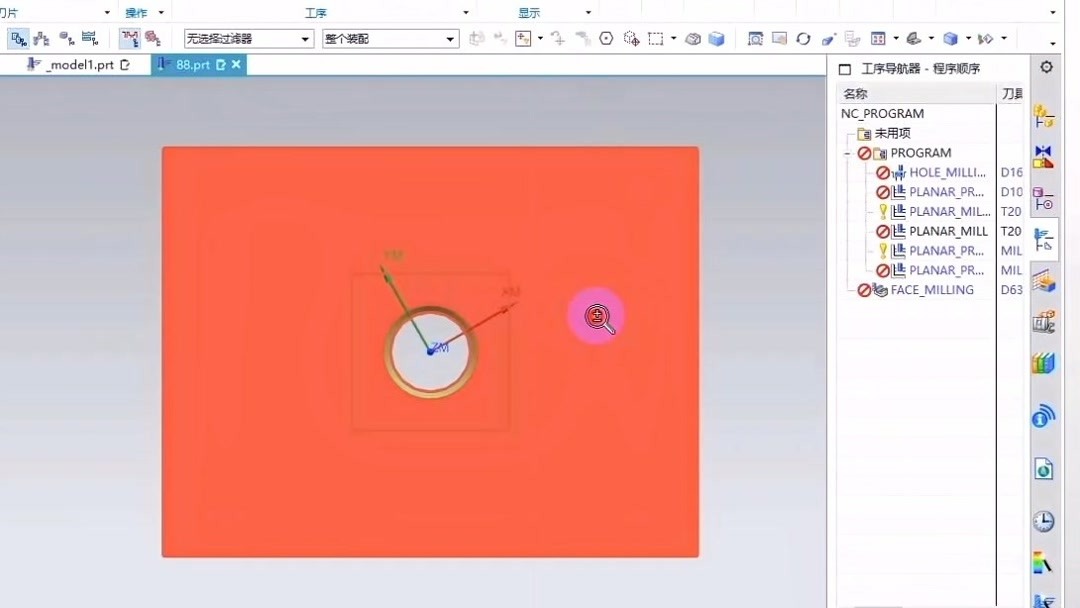Collapse the PROGRAM node in the Operation Navigator
This screenshot has height=608, width=1080.
click(x=846, y=152)
